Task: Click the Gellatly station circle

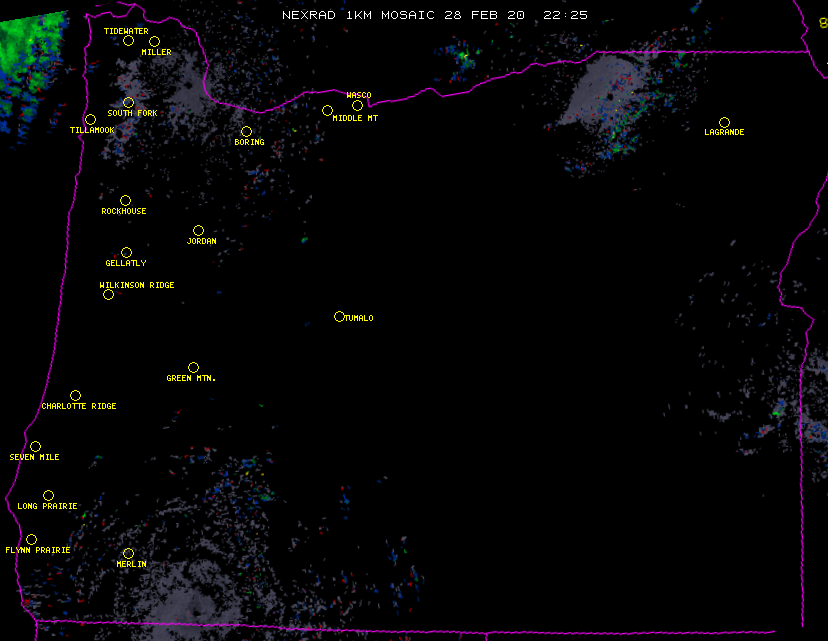Action: click(x=126, y=253)
